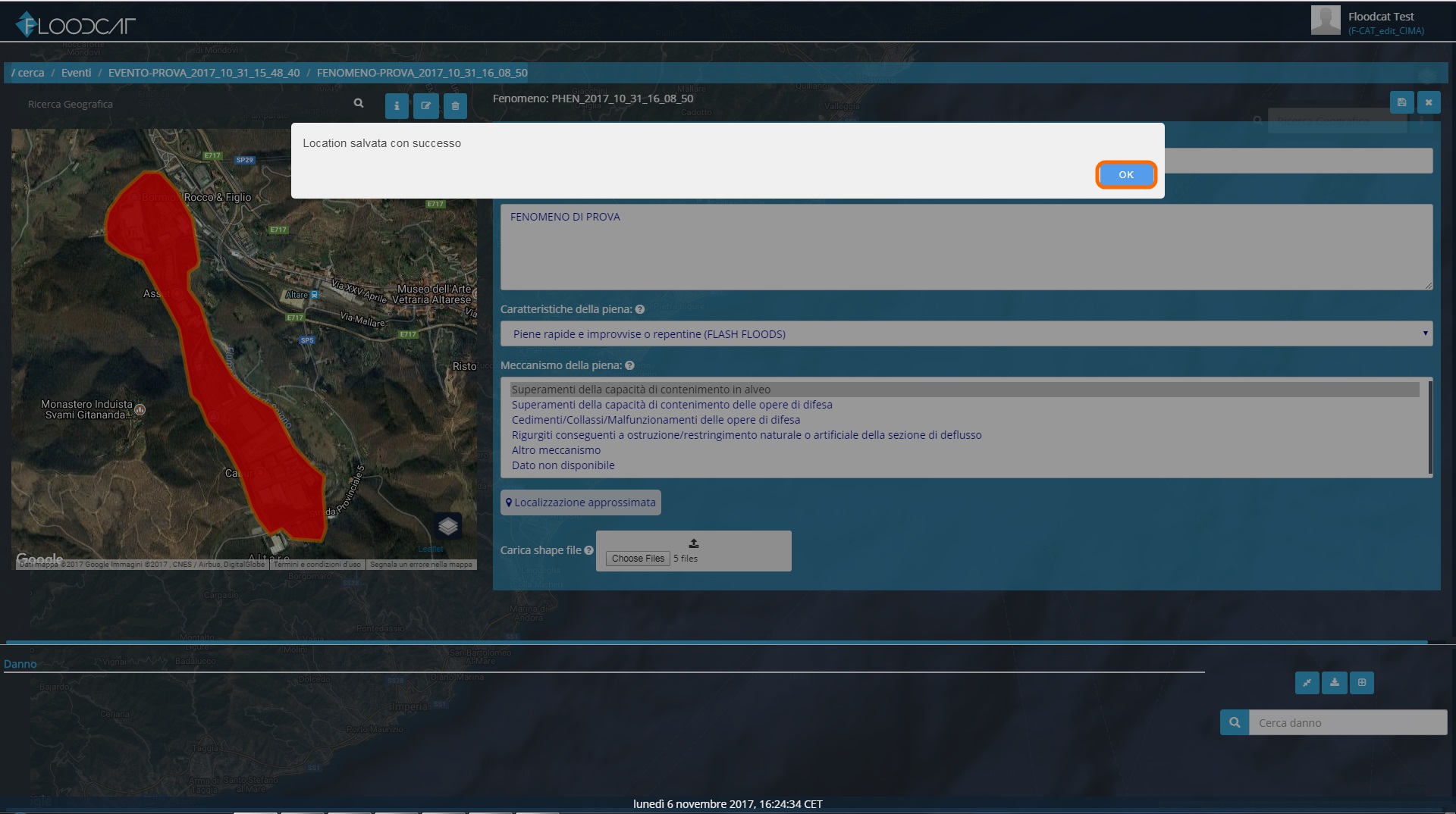Viewport: 1456px width, 814px height.
Task: Open the Eventi breadcrumb link
Action: pyautogui.click(x=76, y=73)
